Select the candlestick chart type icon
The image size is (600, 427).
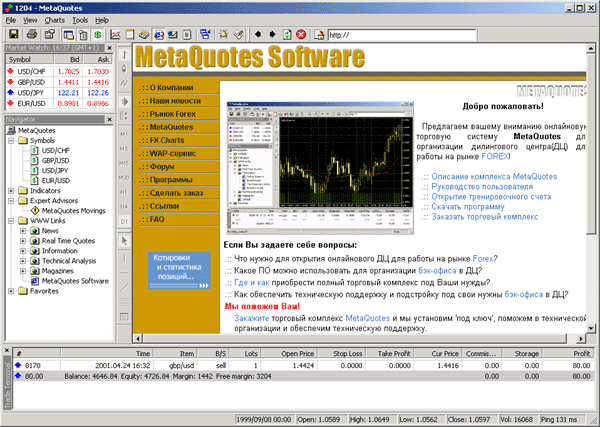click(124, 69)
